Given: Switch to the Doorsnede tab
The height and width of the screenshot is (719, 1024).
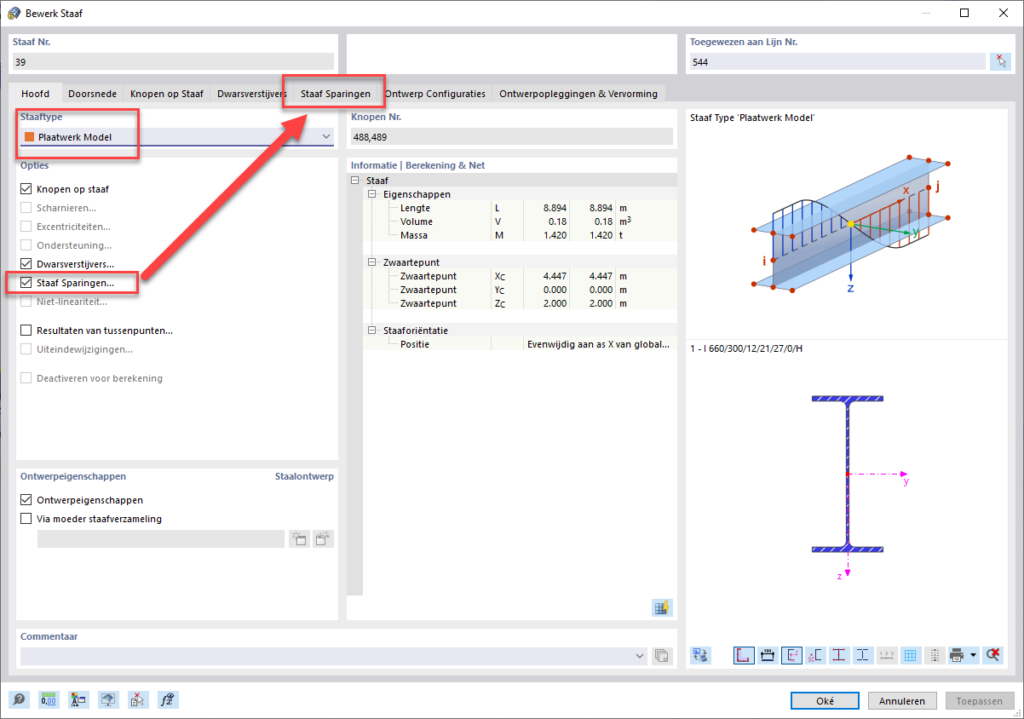Looking at the screenshot, I should pos(92,93).
